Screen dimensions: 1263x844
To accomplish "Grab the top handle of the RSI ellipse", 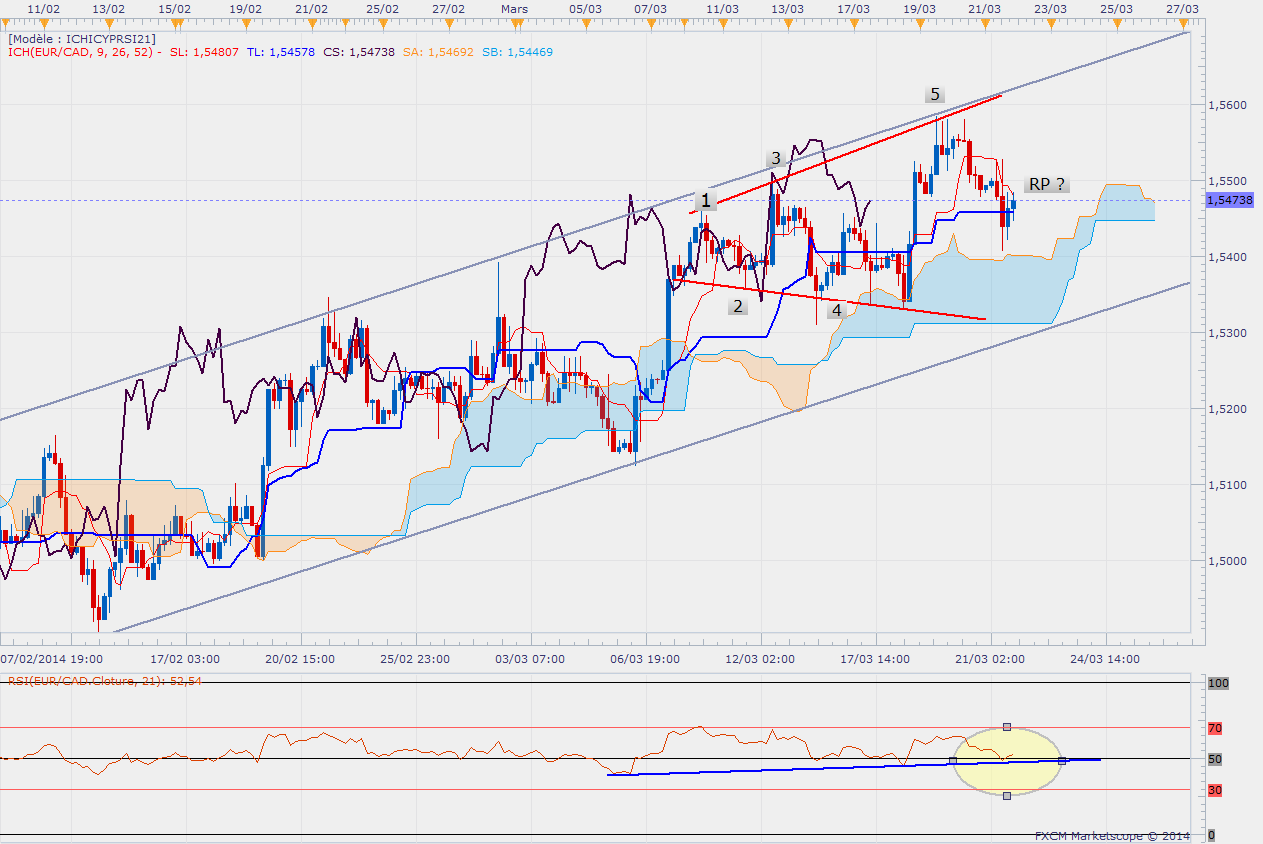I will [x=1007, y=726].
